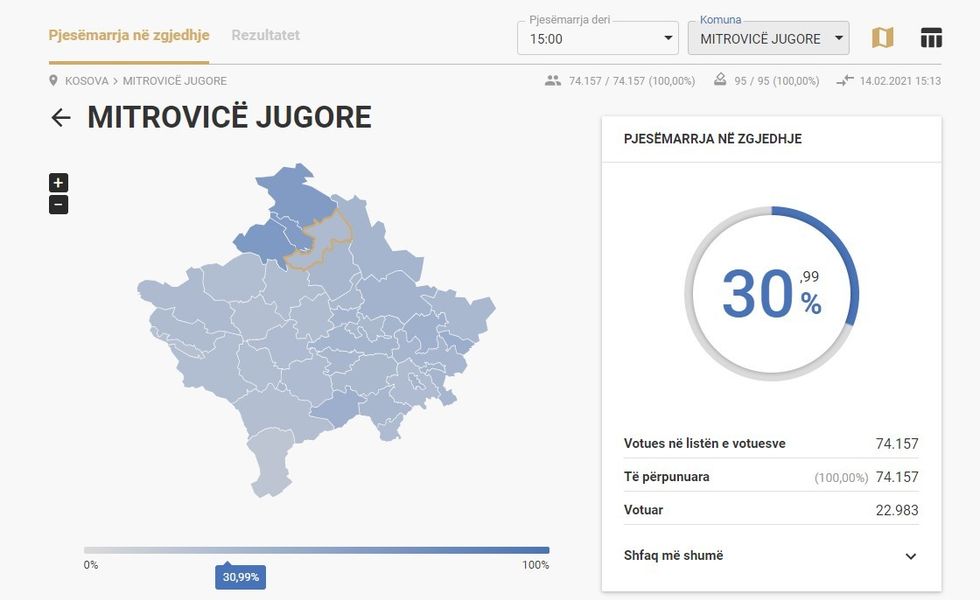Viewport: 980px width, 600px height.
Task: Switch to the Rezultatet tab
Action: [265, 34]
